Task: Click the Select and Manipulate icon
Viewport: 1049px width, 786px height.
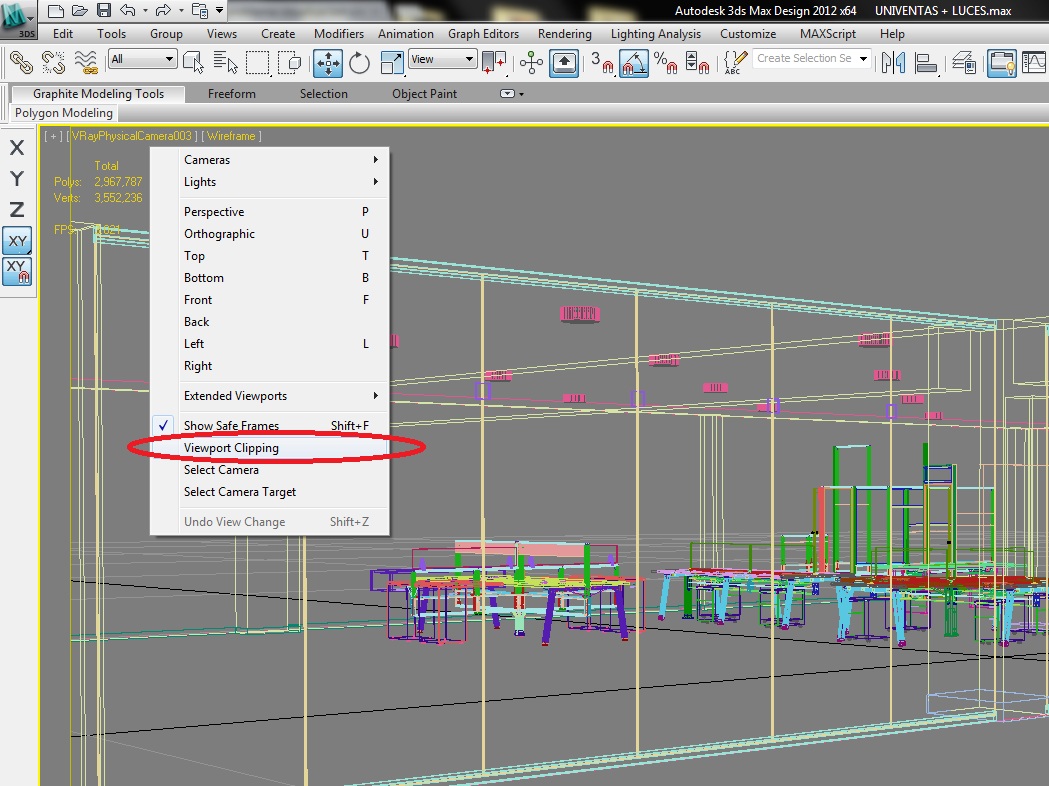Action: pos(531,63)
